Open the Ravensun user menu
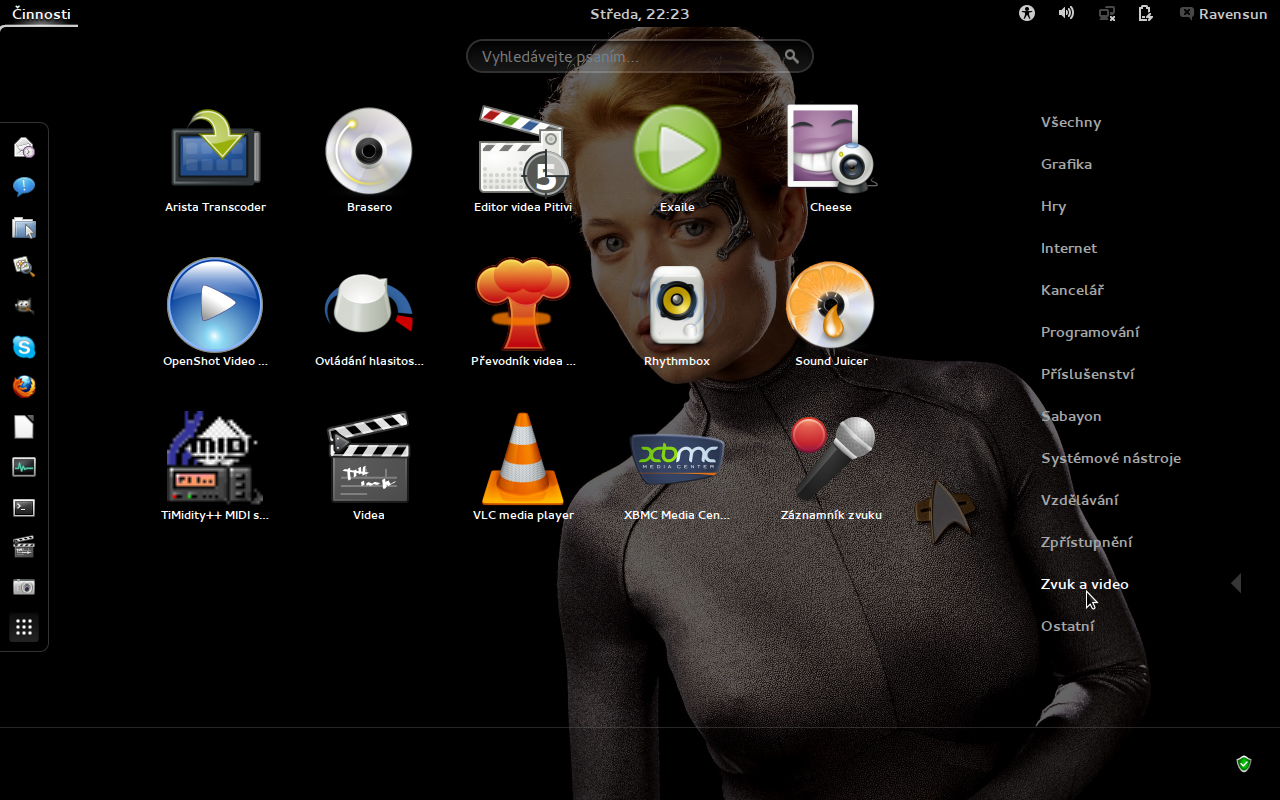 pos(1223,14)
